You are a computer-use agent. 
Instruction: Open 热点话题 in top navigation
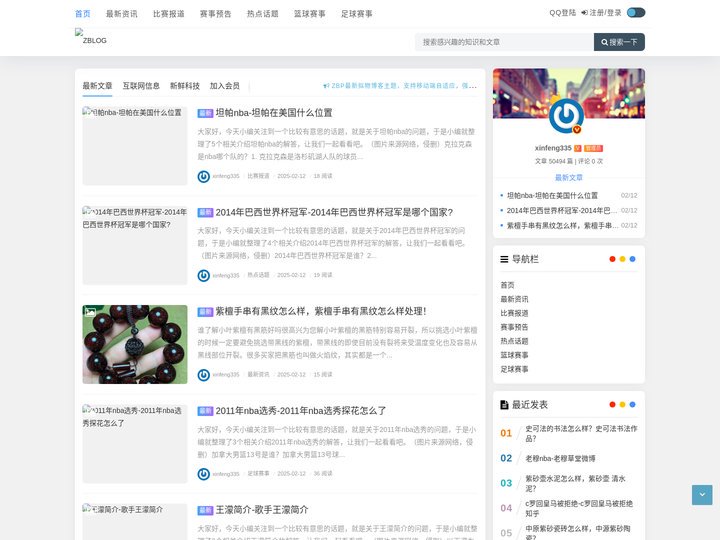tap(263, 14)
